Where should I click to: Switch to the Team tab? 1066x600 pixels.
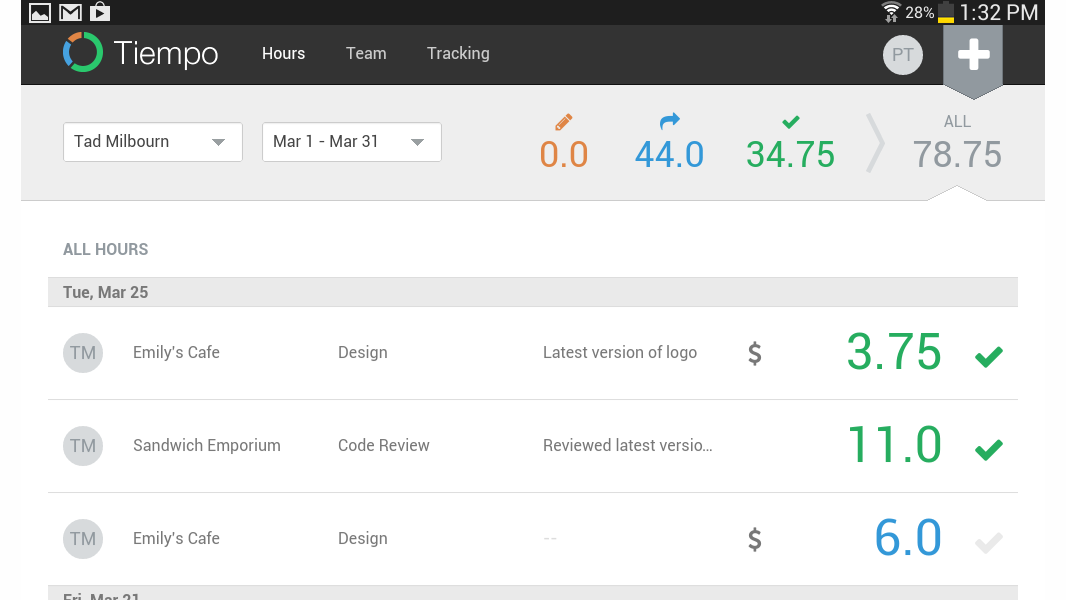366,54
